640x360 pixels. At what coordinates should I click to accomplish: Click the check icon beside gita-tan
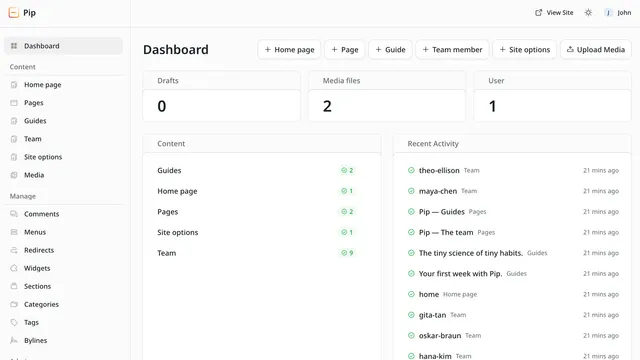pyautogui.click(x=411, y=315)
